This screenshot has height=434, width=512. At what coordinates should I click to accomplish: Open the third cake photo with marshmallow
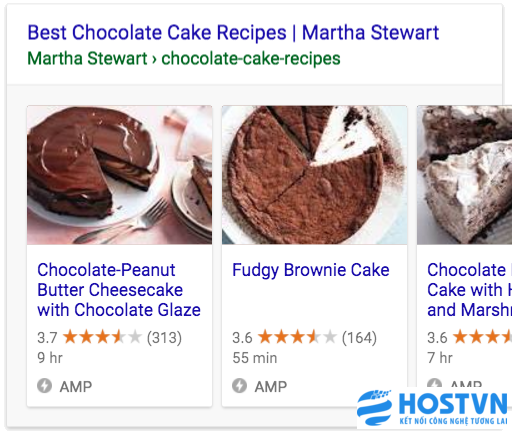point(464,175)
